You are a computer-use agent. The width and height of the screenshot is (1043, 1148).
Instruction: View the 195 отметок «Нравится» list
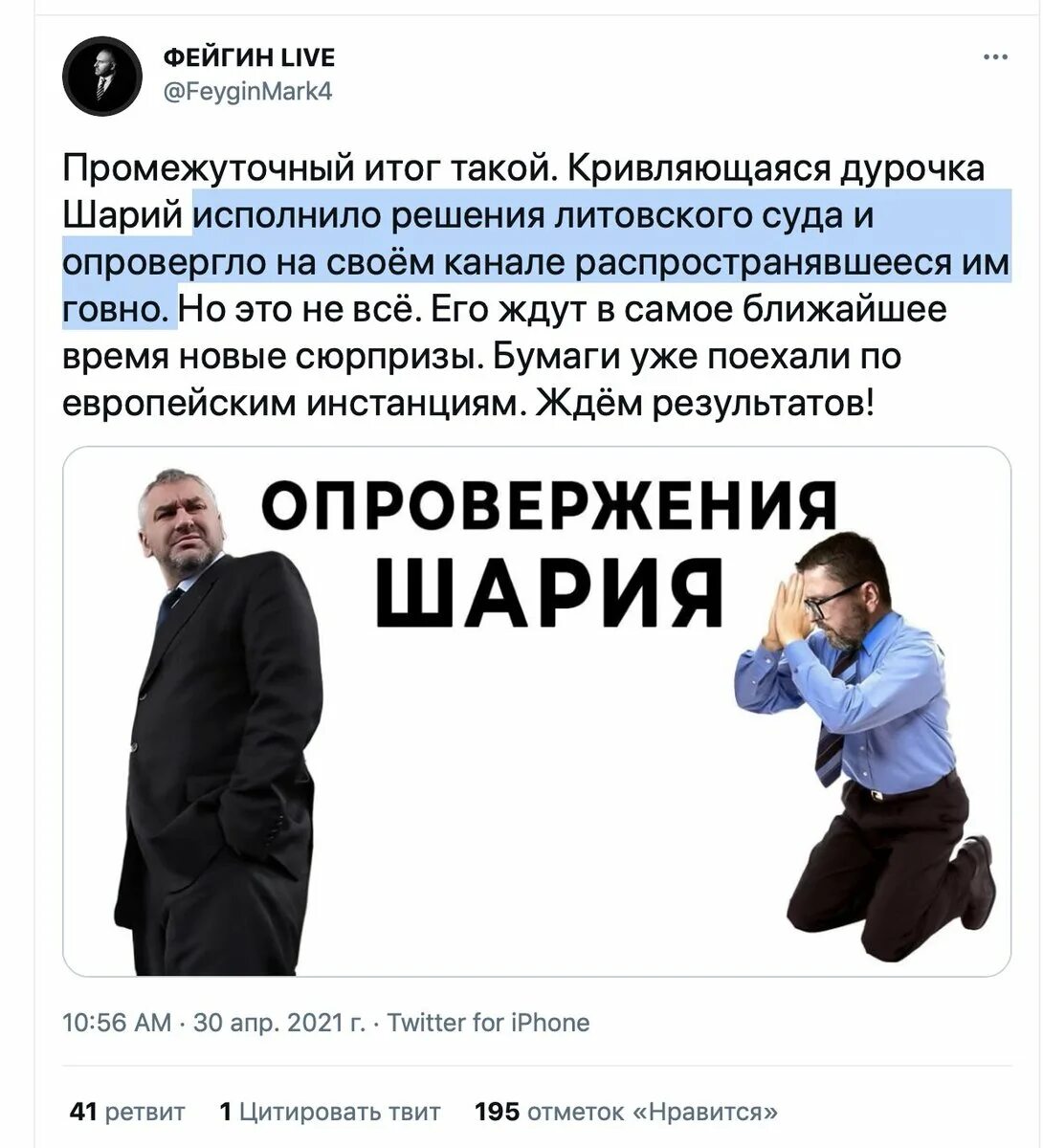pos(627,1112)
